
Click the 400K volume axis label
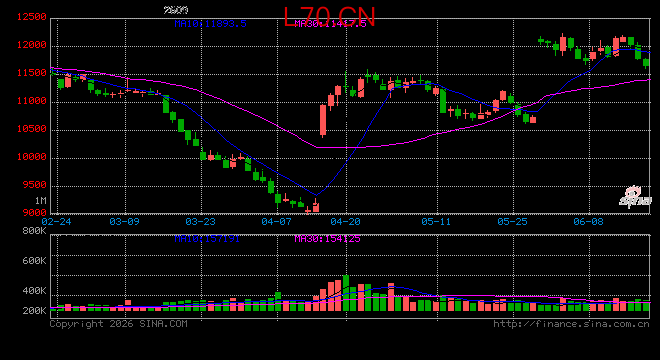coord(35,291)
